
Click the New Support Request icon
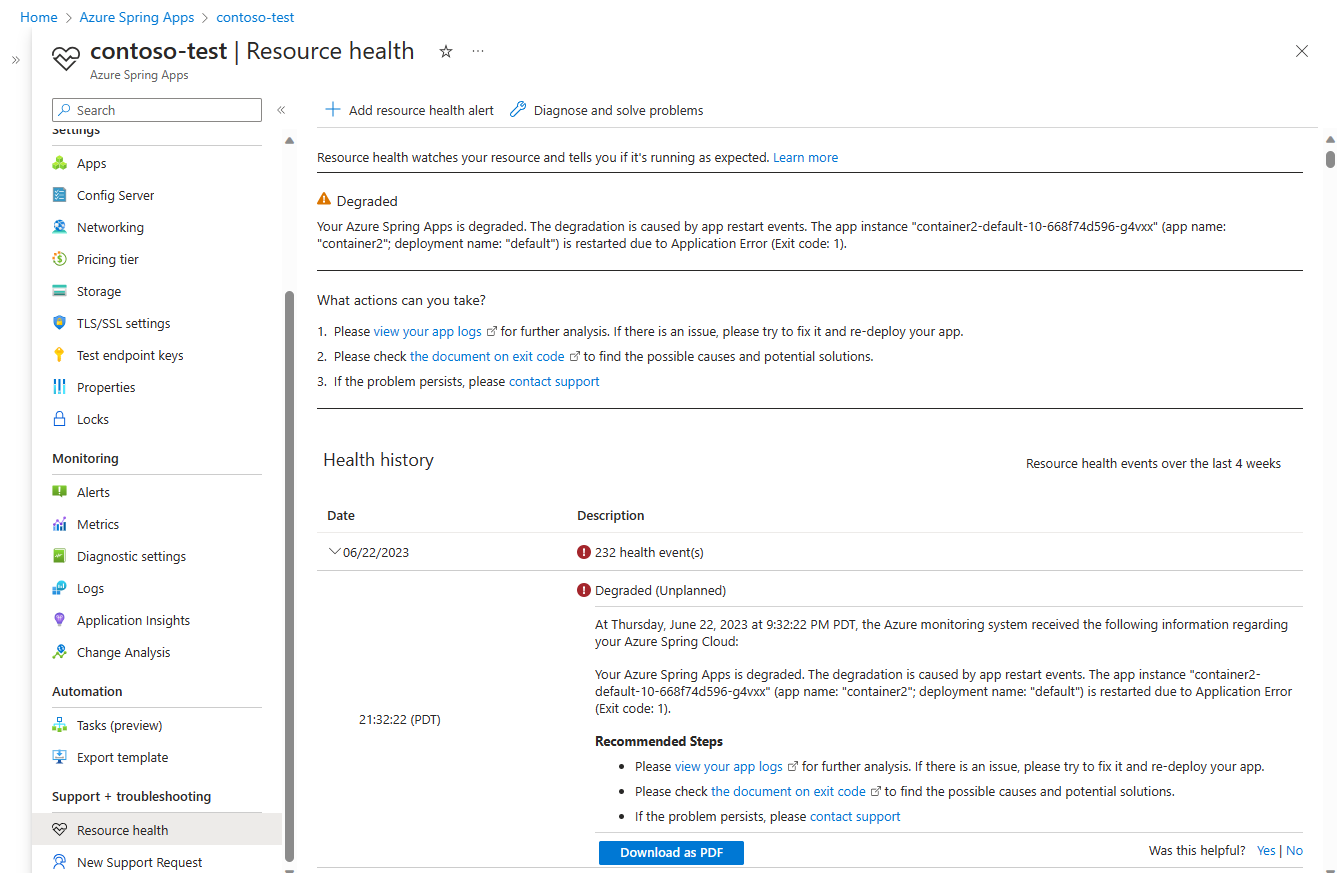click(60, 862)
